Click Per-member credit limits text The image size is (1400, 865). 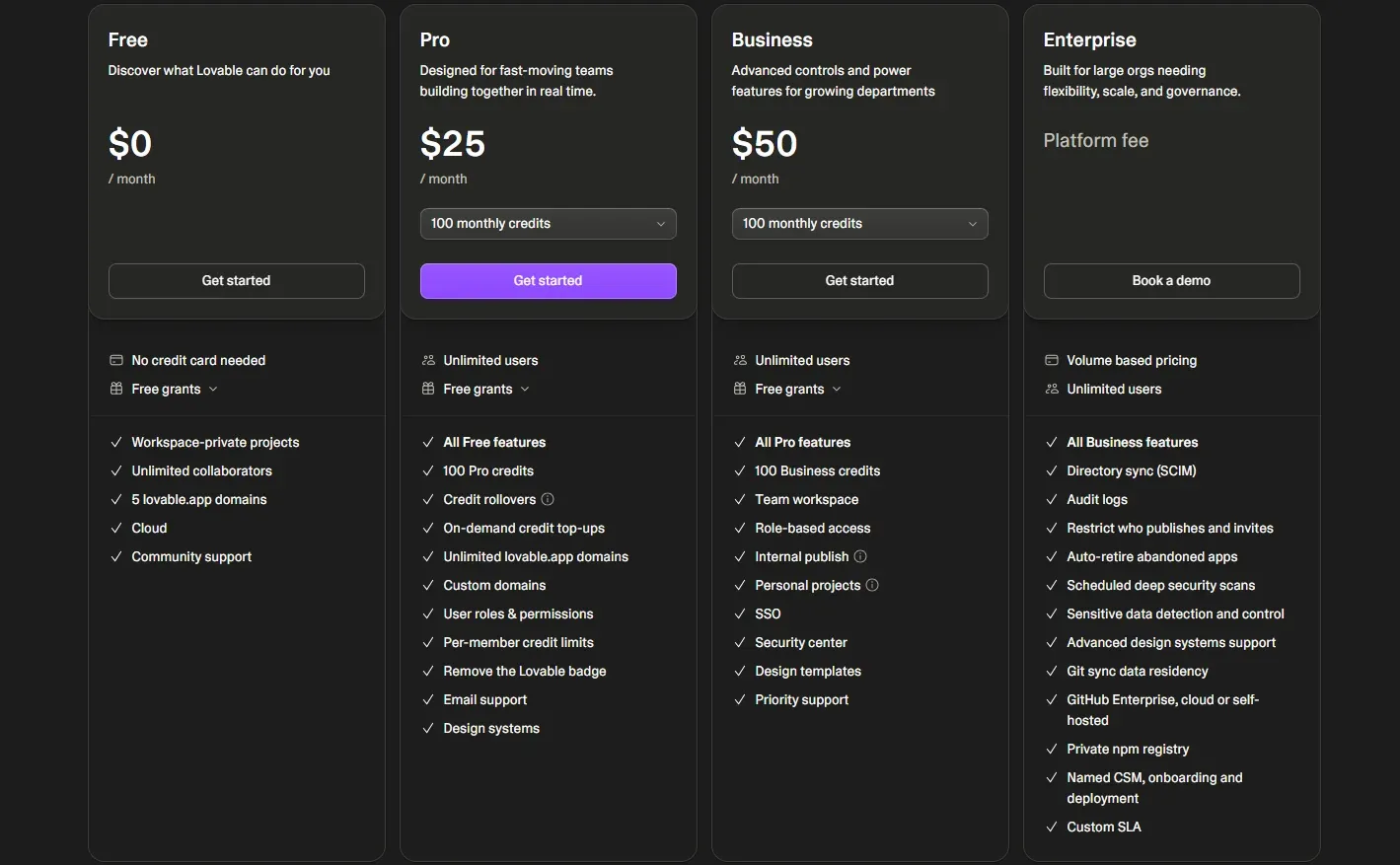click(x=519, y=642)
